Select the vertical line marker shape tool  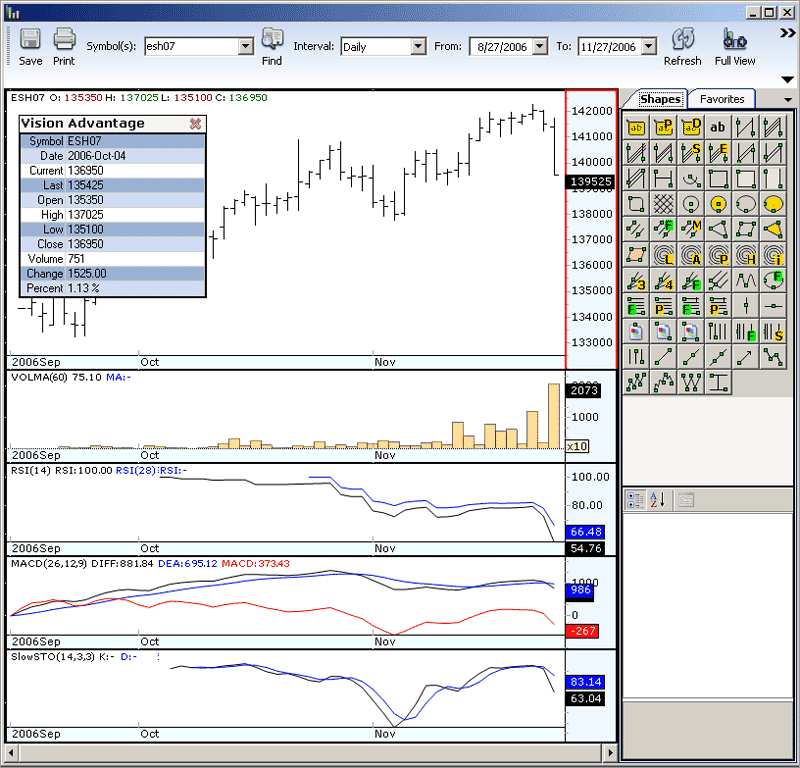coord(745,306)
